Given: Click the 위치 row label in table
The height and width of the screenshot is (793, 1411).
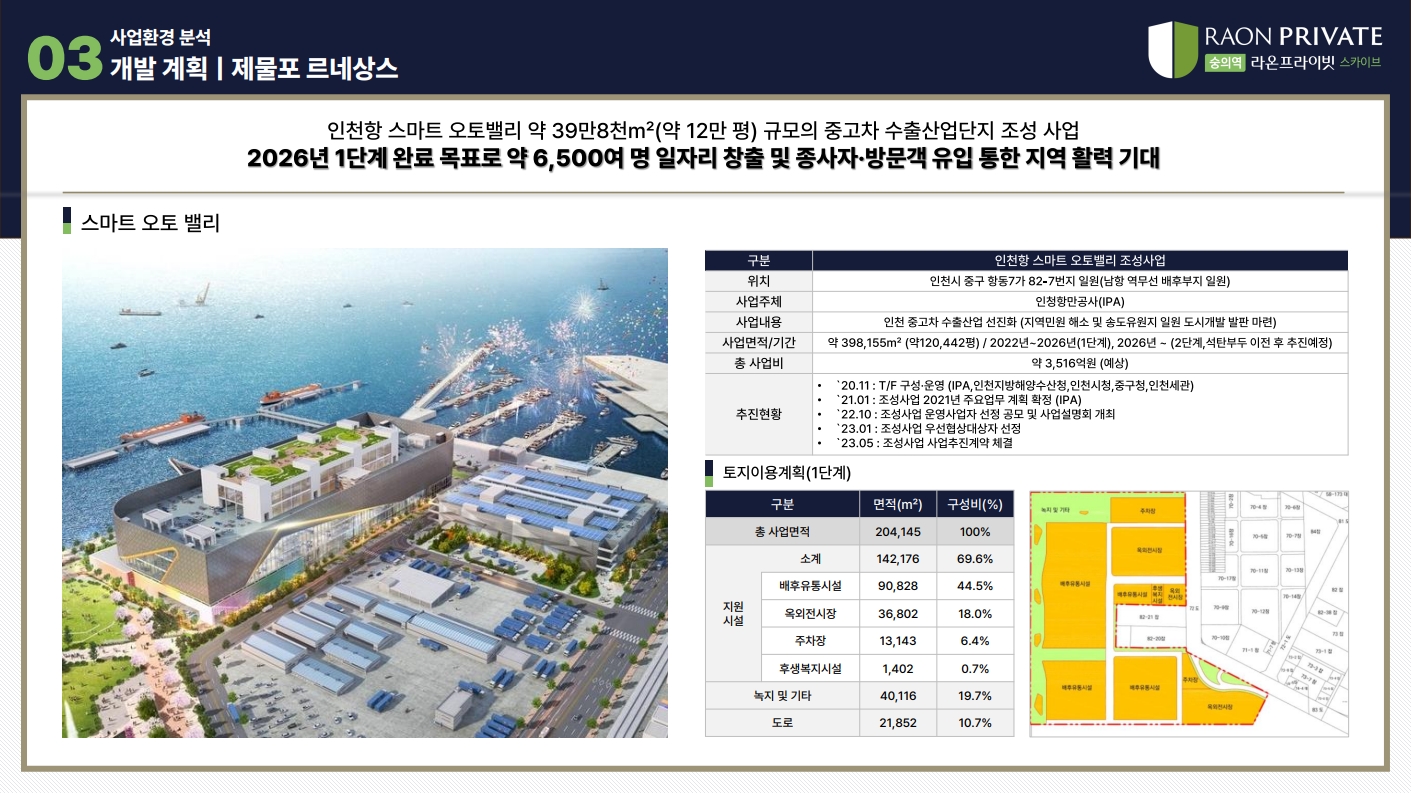Looking at the screenshot, I should click(x=758, y=281).
